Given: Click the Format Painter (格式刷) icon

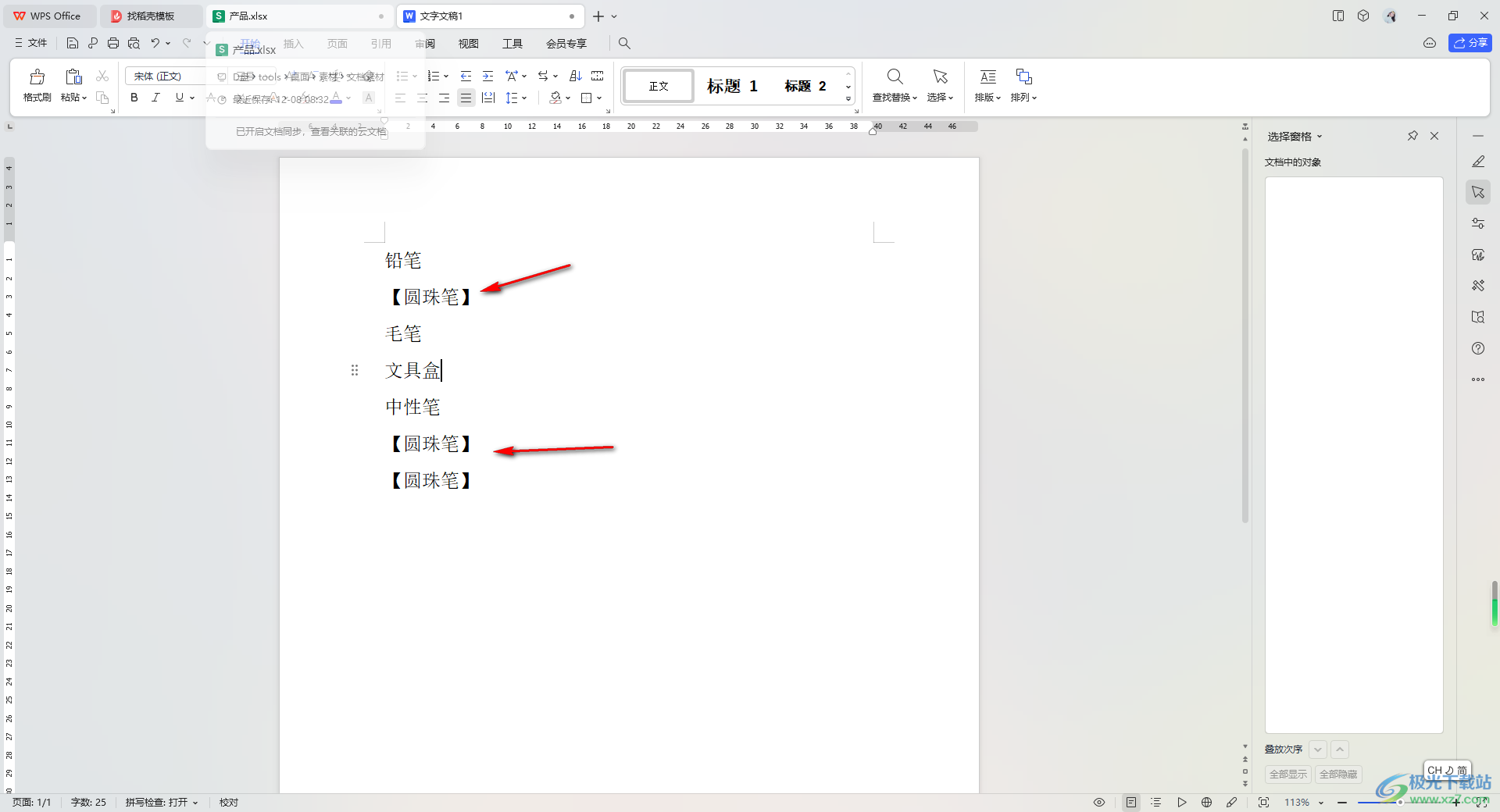Looking at the screenshot, I should click(x=37, y=77).
